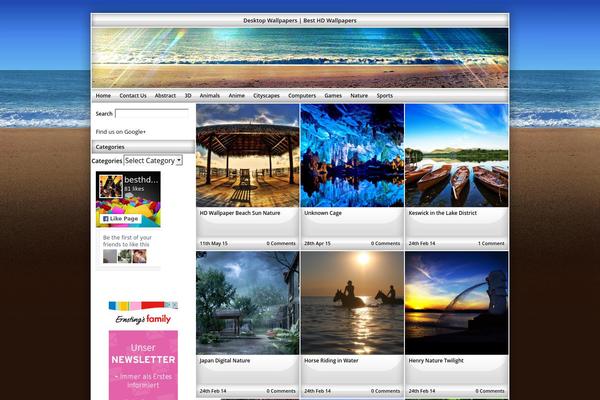Screen dimensions: 600x400
Task: Open the Anime category
Action: click(236, 96)
